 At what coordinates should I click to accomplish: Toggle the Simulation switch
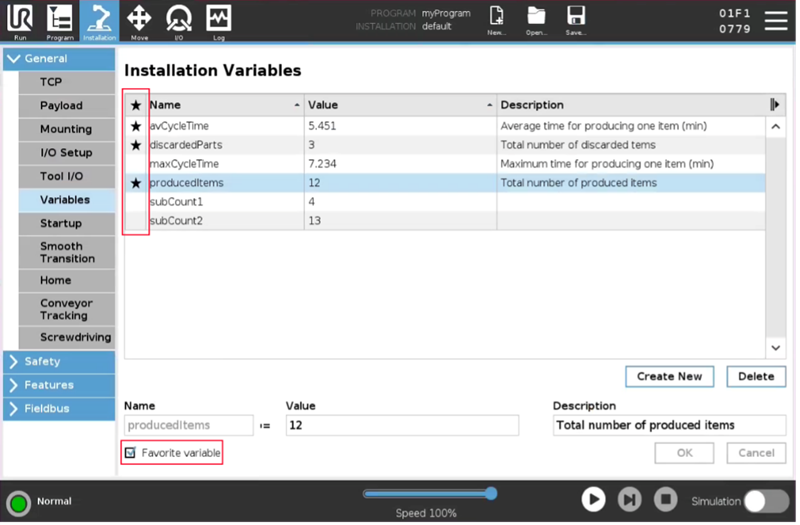(x=766, y=501)
